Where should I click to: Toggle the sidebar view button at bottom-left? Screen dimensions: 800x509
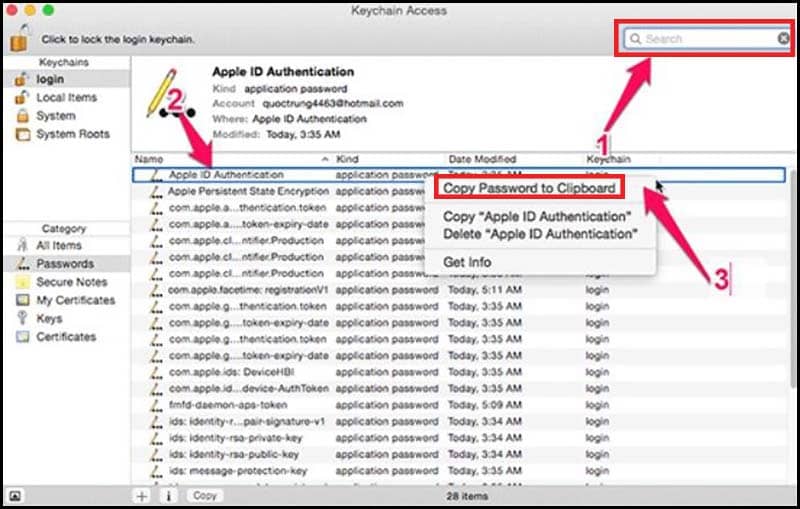(15, 495)
